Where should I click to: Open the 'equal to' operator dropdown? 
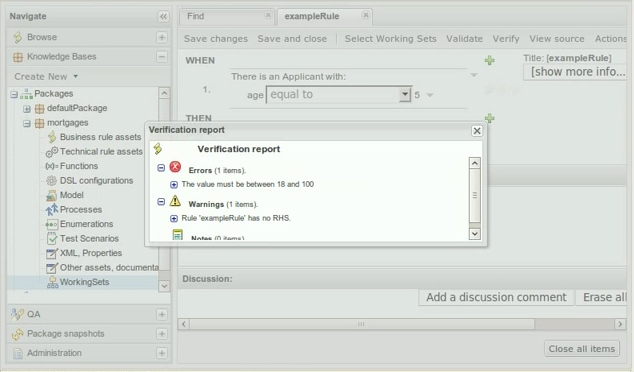pyautogui.click(x=404, y=95)
